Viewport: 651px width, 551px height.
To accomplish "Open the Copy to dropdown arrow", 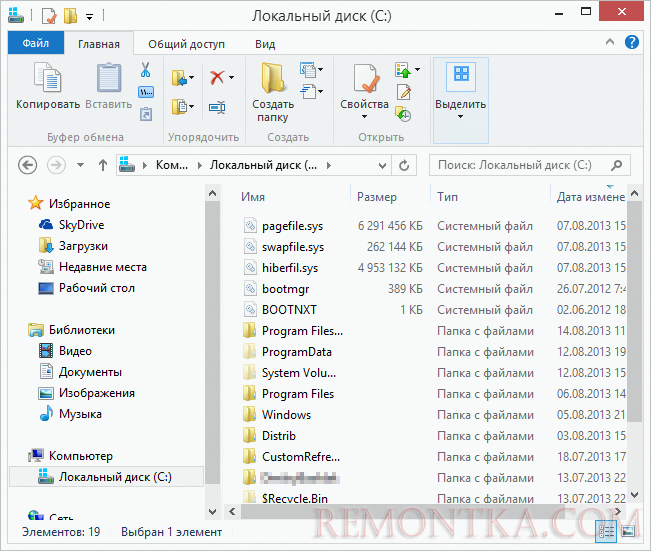I will click(191, 107).
